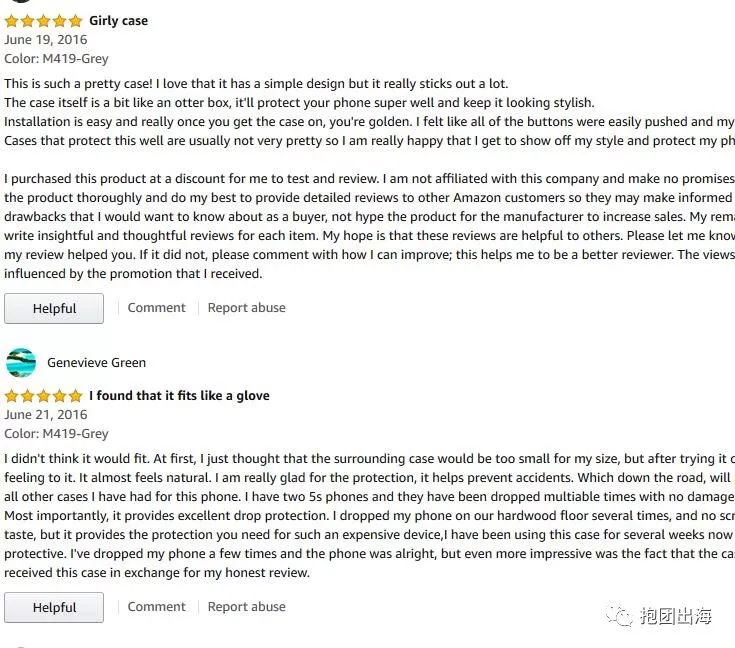735x648 pixels.
Task: Click the reviewer name Genevieve Green
Action: pyautogui.click(x=96, y=363)
